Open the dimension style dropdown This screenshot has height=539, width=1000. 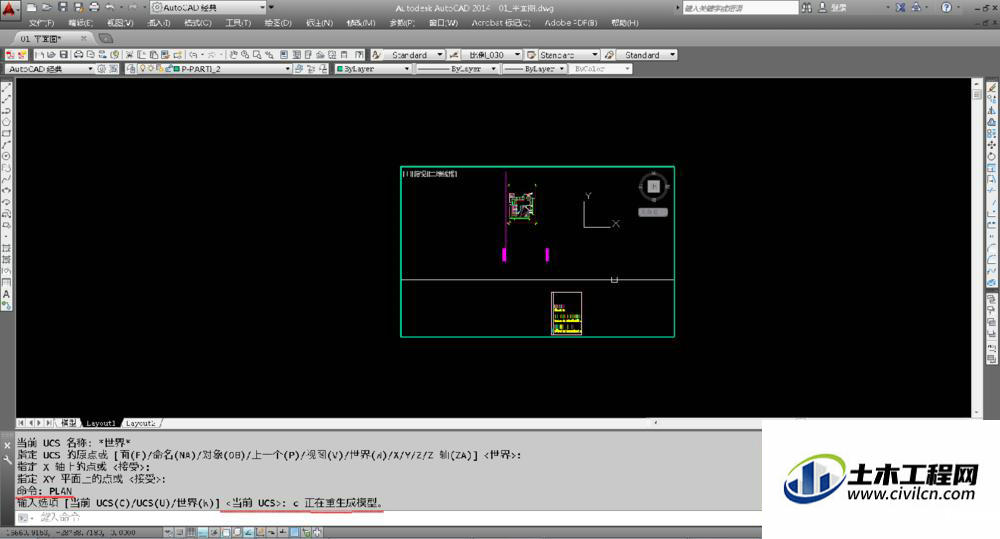(491, 55)
